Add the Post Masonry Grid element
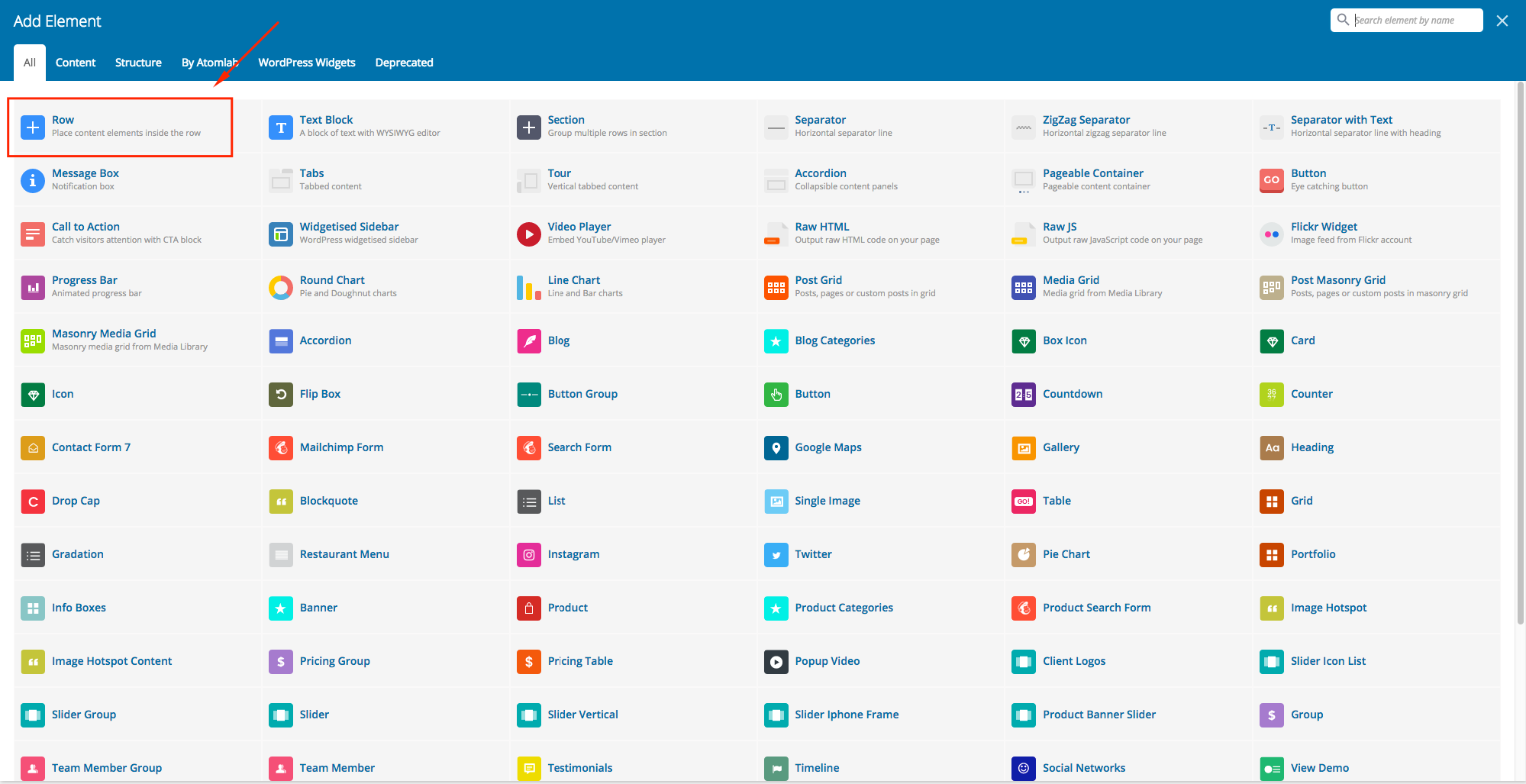Viewport: 1526px width, 784px height. [1376, 287]
